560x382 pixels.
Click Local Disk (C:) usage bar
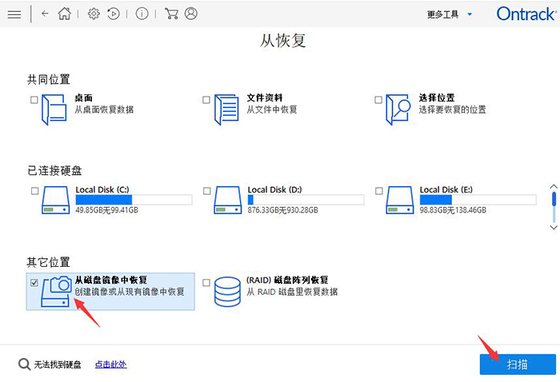coord(134,200)
